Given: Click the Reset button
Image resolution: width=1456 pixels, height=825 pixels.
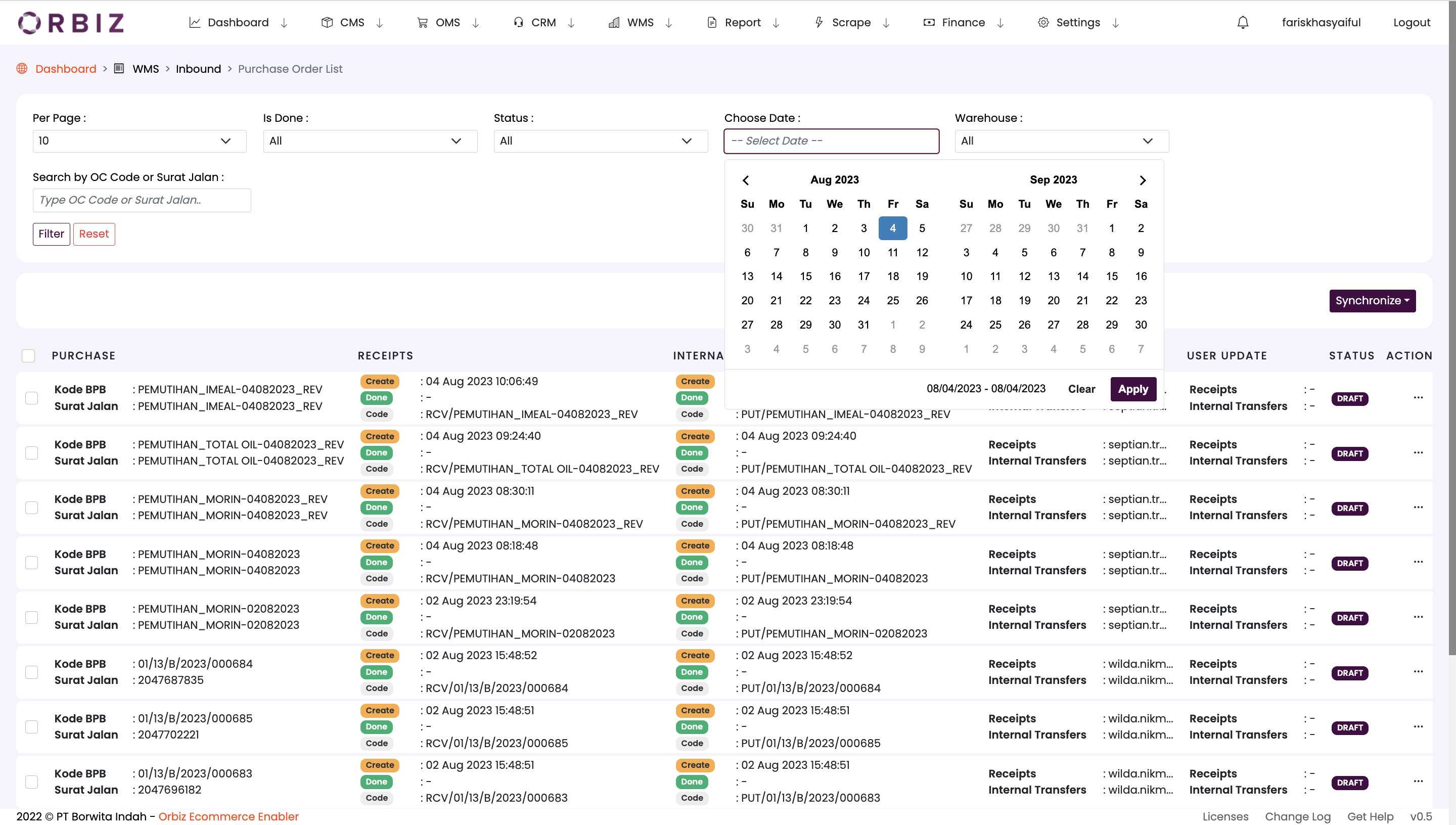Looking at the screenshot, I should point(94,234).
